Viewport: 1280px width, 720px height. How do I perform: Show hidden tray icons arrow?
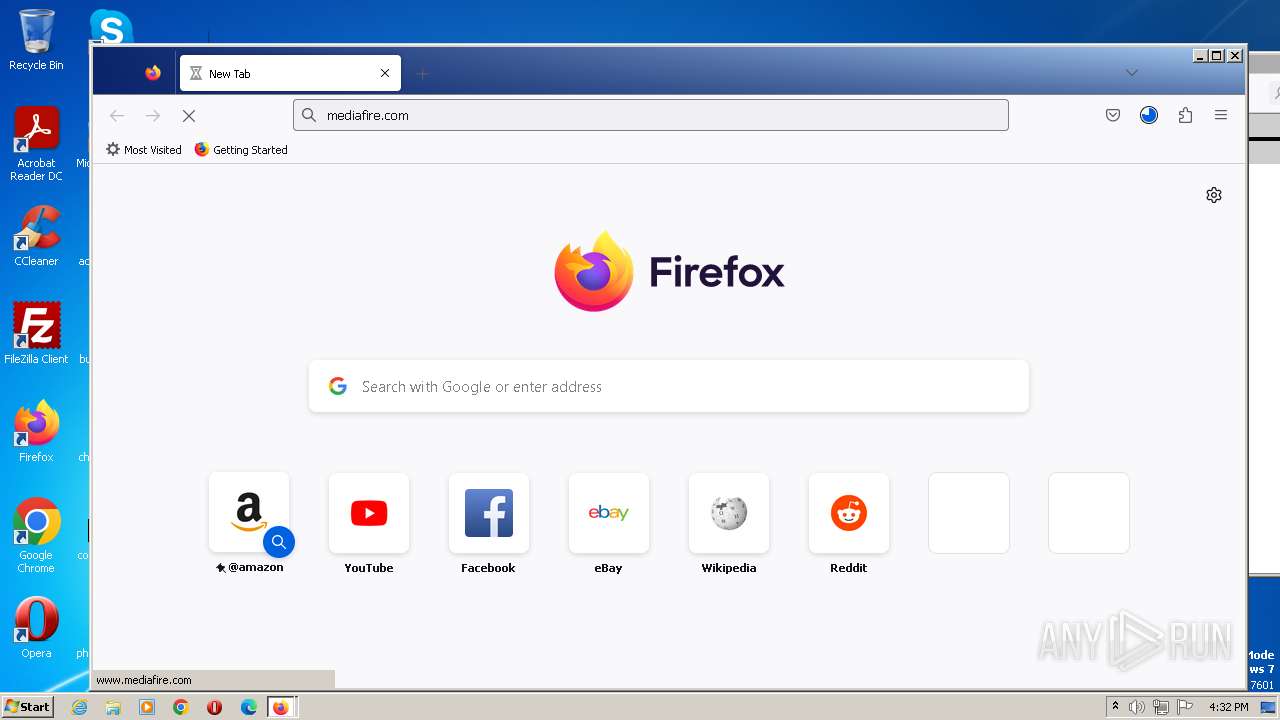pos(1115,707)
